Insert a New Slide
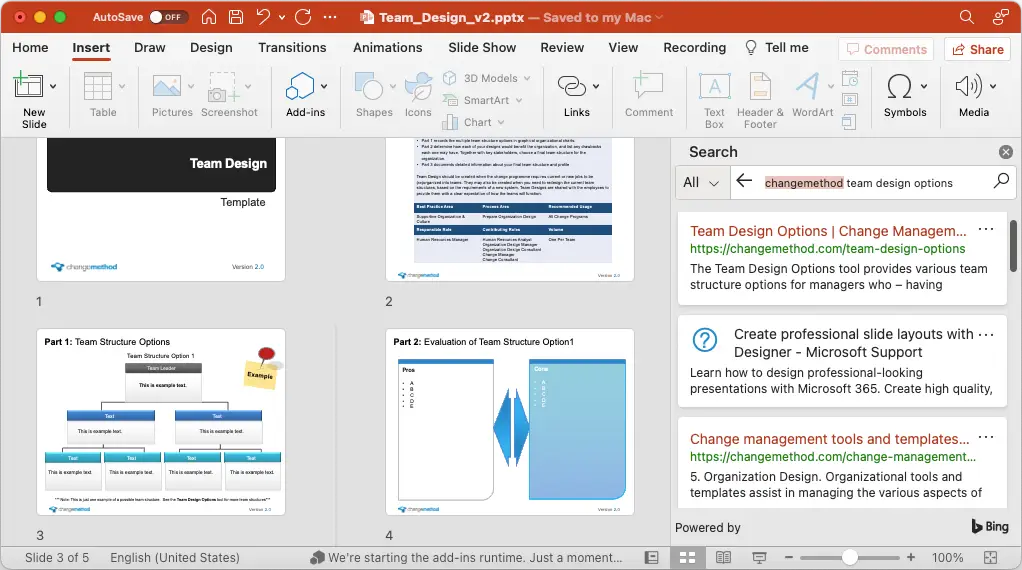This screenshot has height=570, width=1022. 29,100
